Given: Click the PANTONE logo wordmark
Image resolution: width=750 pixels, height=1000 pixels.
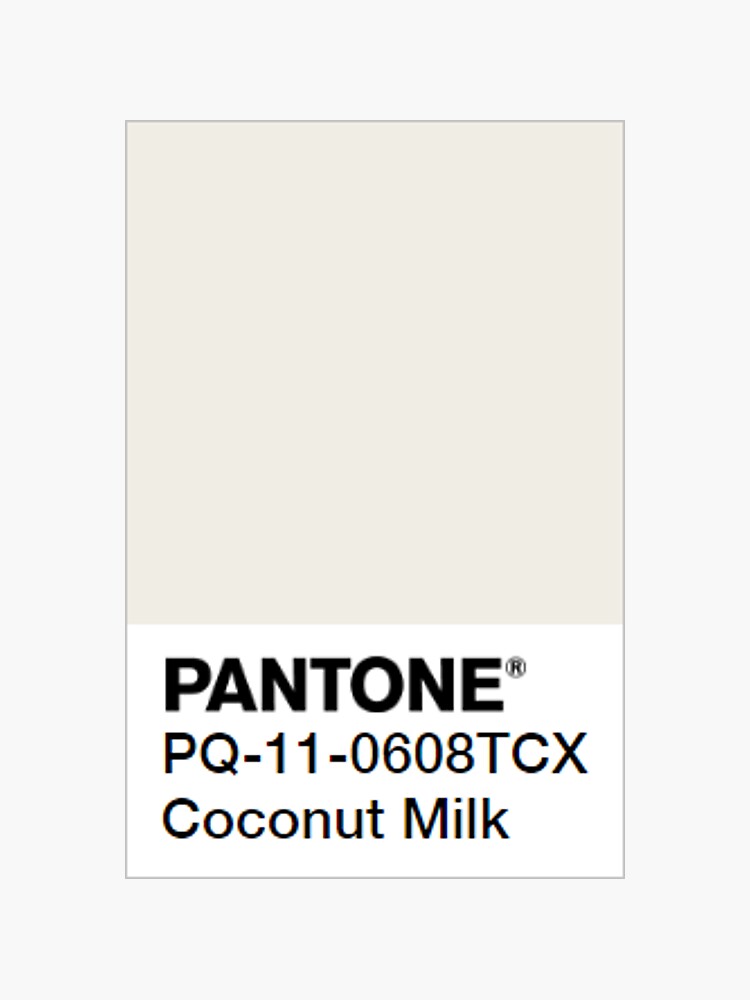Looking at the screenshot, I should [334, 686].
